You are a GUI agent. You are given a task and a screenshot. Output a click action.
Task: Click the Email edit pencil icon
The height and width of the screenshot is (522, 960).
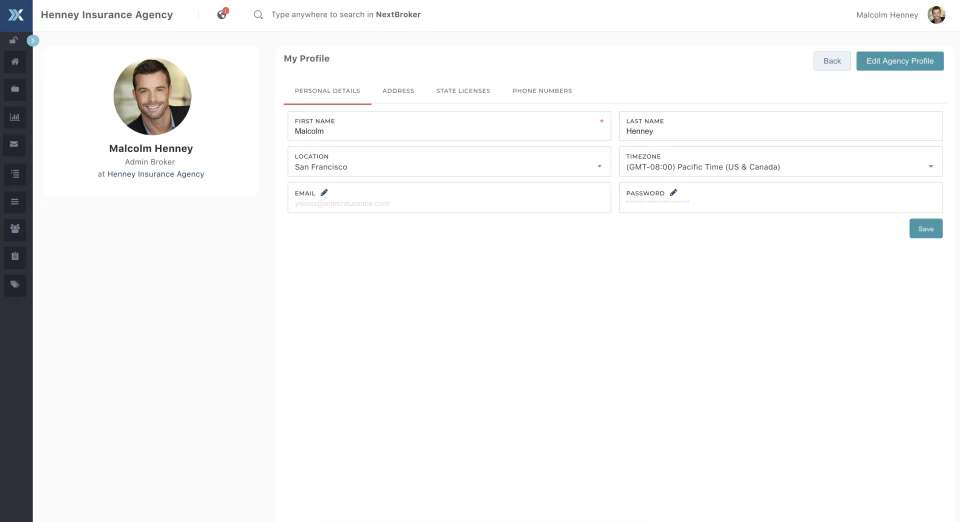coord(324,193)
